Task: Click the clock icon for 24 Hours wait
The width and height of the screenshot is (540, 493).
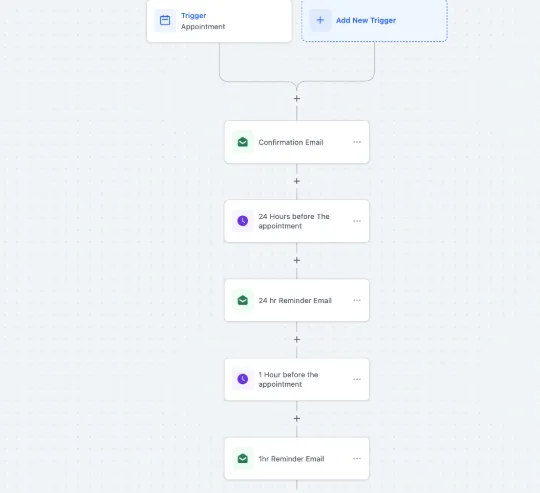Action: pos(243,221)
